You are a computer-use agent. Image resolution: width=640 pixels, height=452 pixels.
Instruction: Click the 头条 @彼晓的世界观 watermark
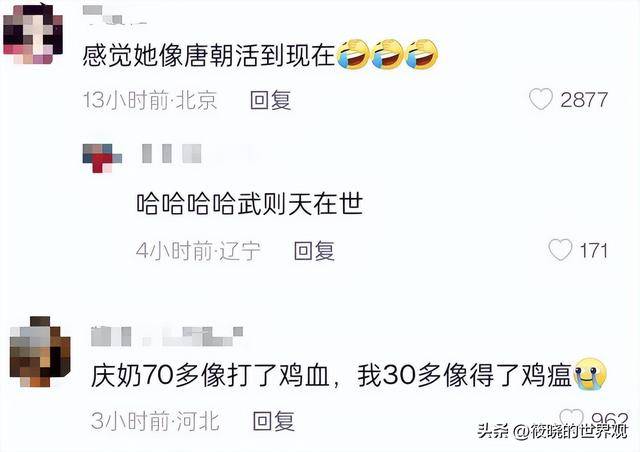(x=553, y=431)
